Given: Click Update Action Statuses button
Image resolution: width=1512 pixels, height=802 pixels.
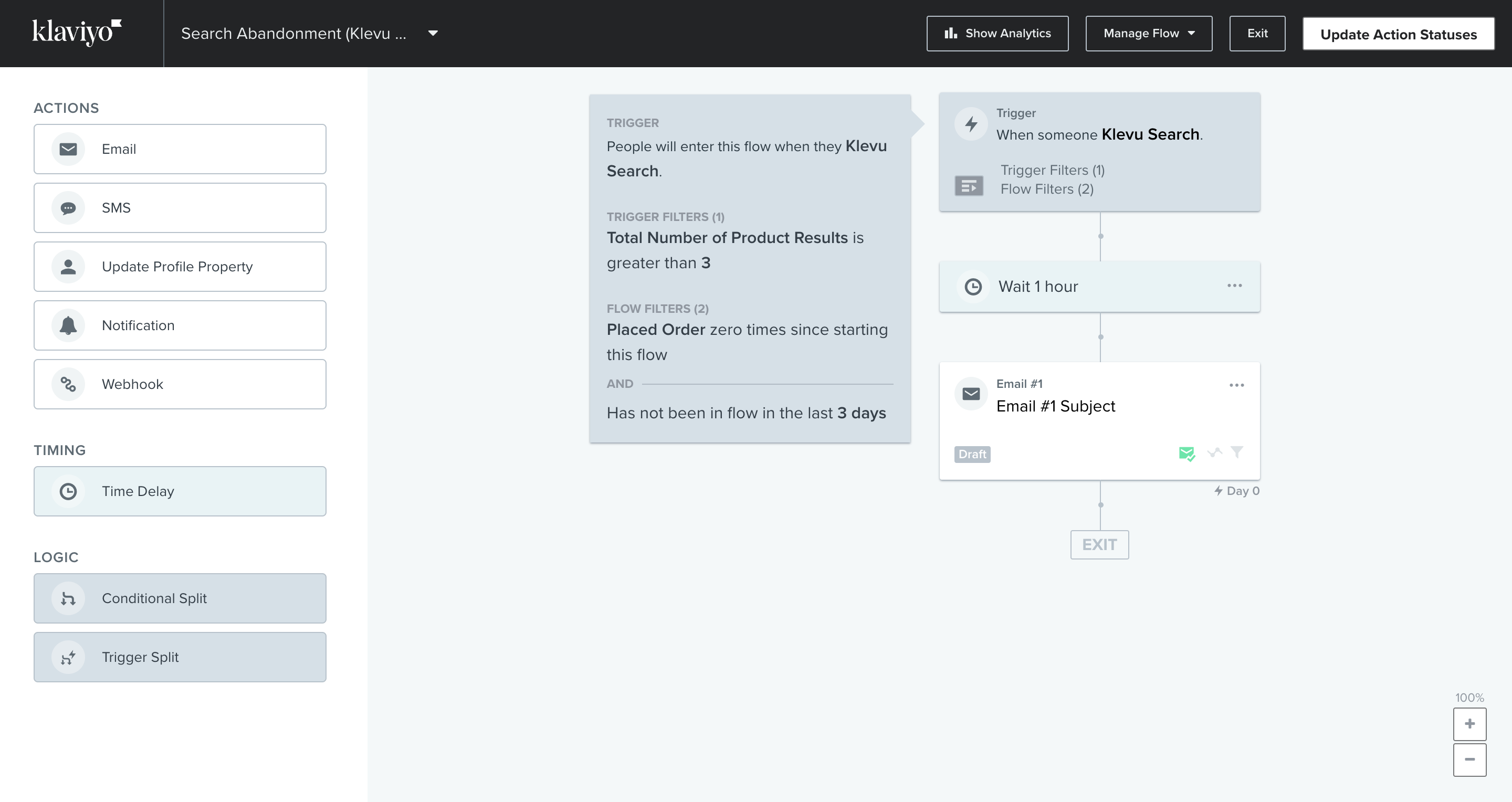Looking at the screenshot, I should pyautogui.click(x=1398, y=34).
